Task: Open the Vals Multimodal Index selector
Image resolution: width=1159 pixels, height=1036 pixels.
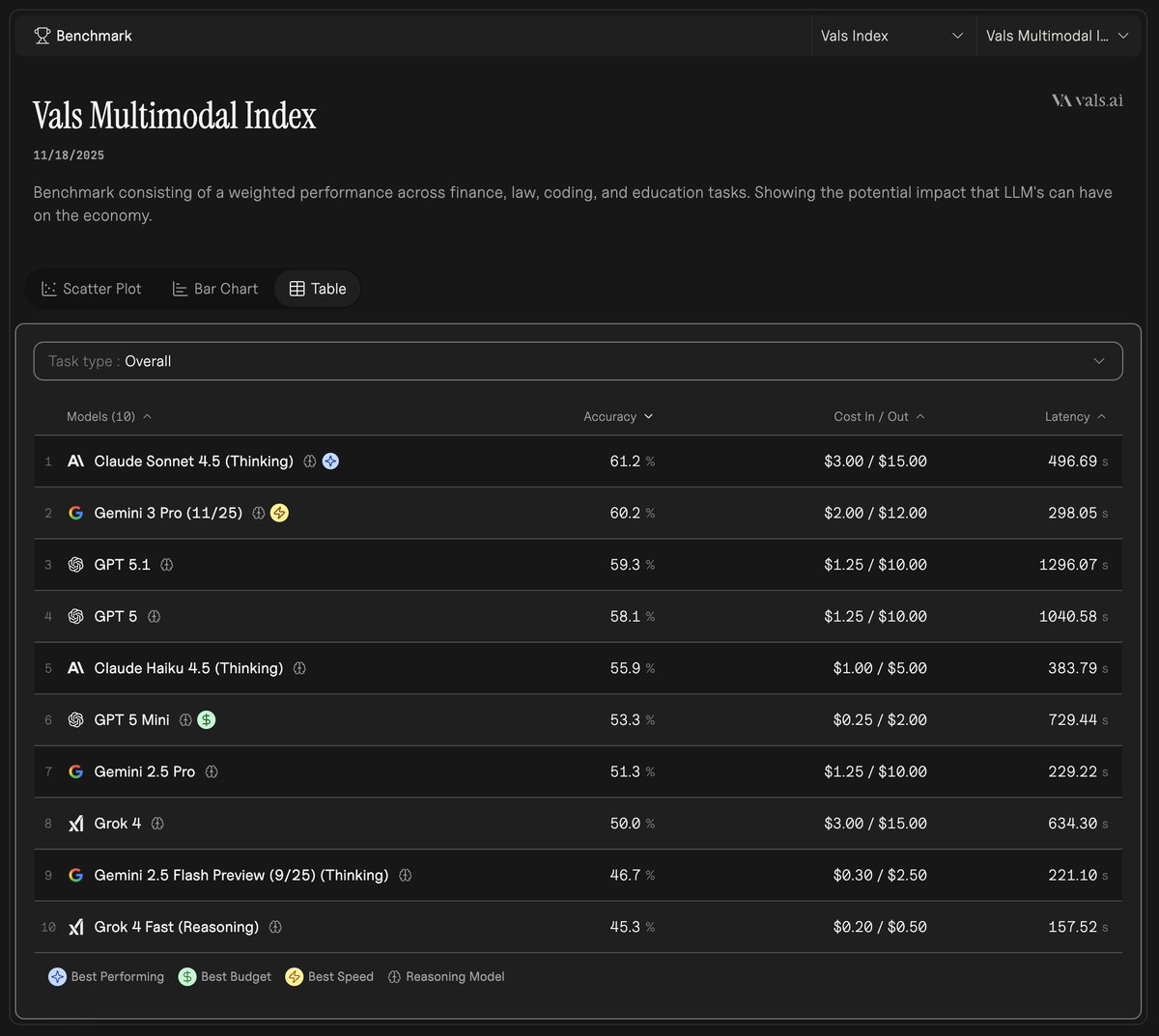Action: (x=1059, y=35)
